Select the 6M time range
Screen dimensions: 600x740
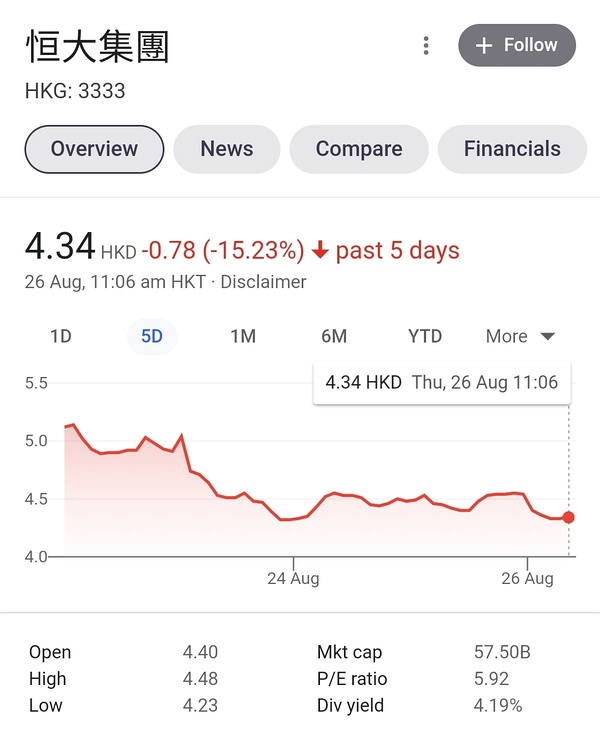[x=334, y=336]
